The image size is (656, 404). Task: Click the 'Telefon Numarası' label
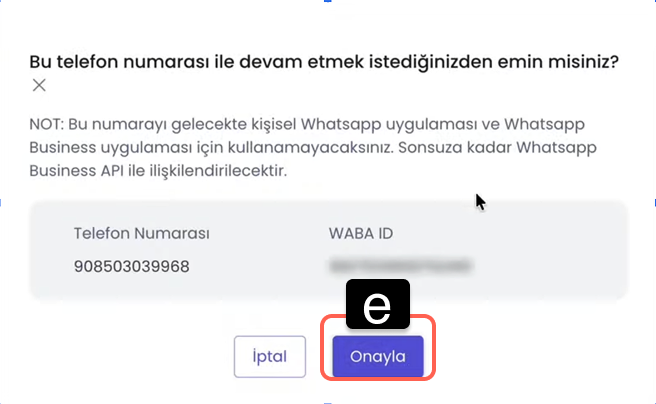click(x=141, y=233)
